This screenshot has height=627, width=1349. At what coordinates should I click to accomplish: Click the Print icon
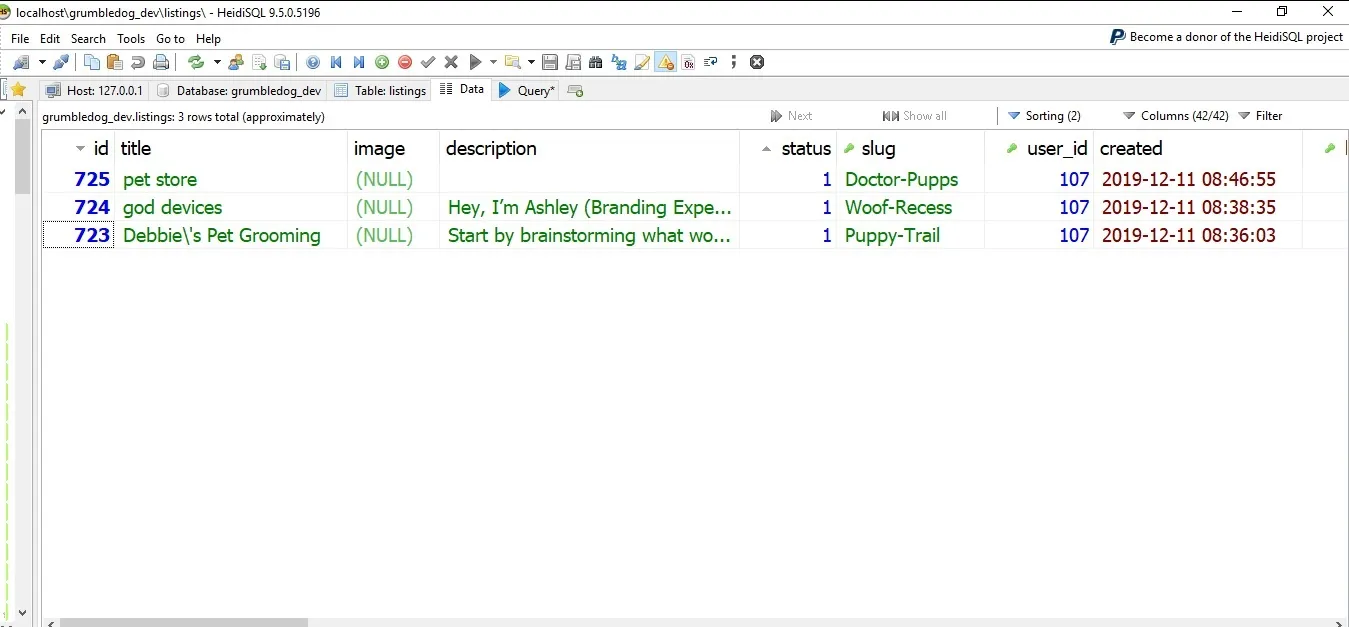[161, 62]
